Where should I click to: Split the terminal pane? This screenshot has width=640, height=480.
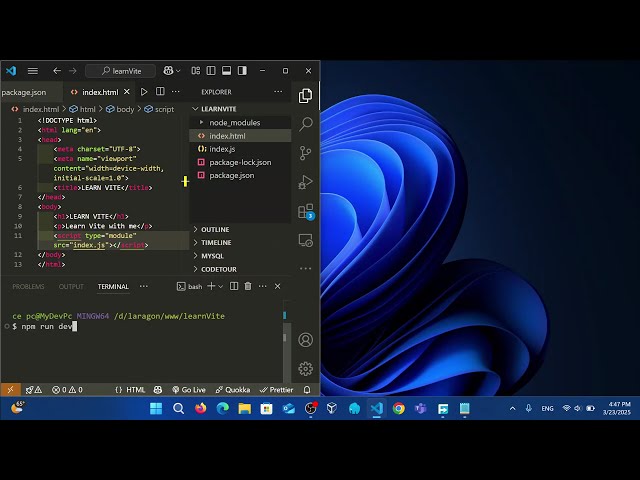234,286
